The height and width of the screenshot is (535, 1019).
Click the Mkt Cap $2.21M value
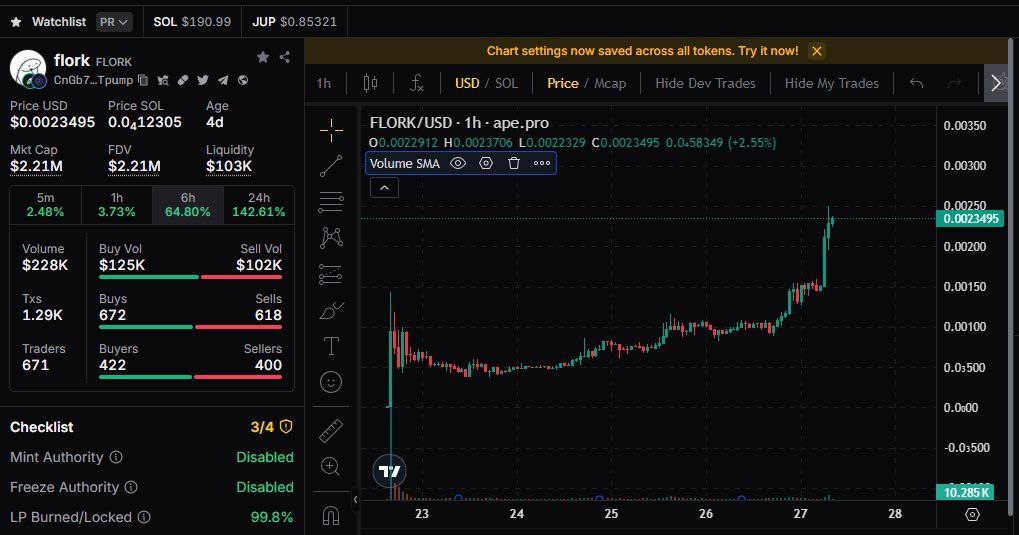coord(36,166)
